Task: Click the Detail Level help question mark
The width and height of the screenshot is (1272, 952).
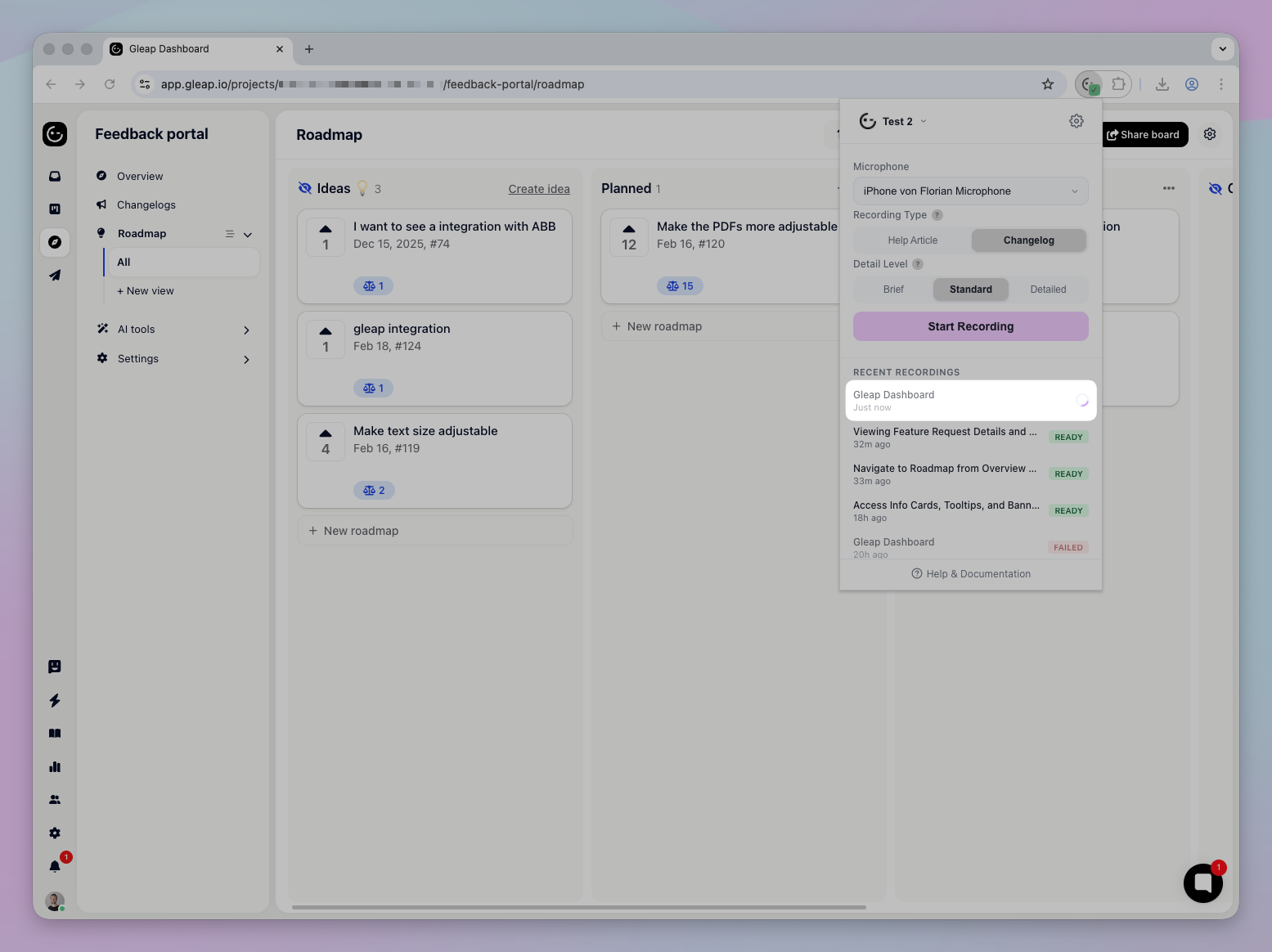Action: [x=918, y=264]
